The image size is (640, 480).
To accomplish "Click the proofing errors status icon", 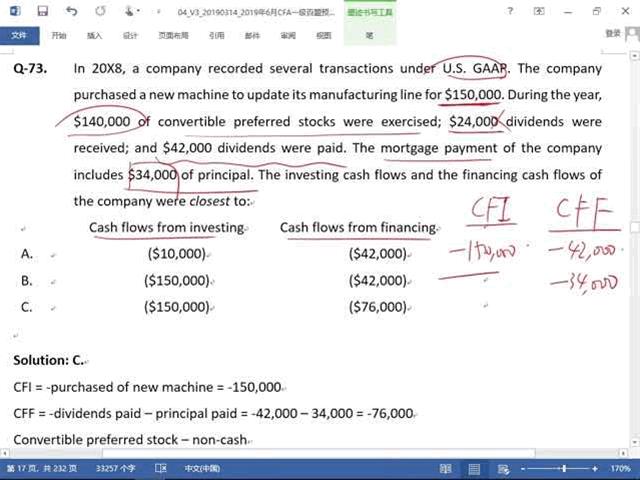I will click(161, 468).
